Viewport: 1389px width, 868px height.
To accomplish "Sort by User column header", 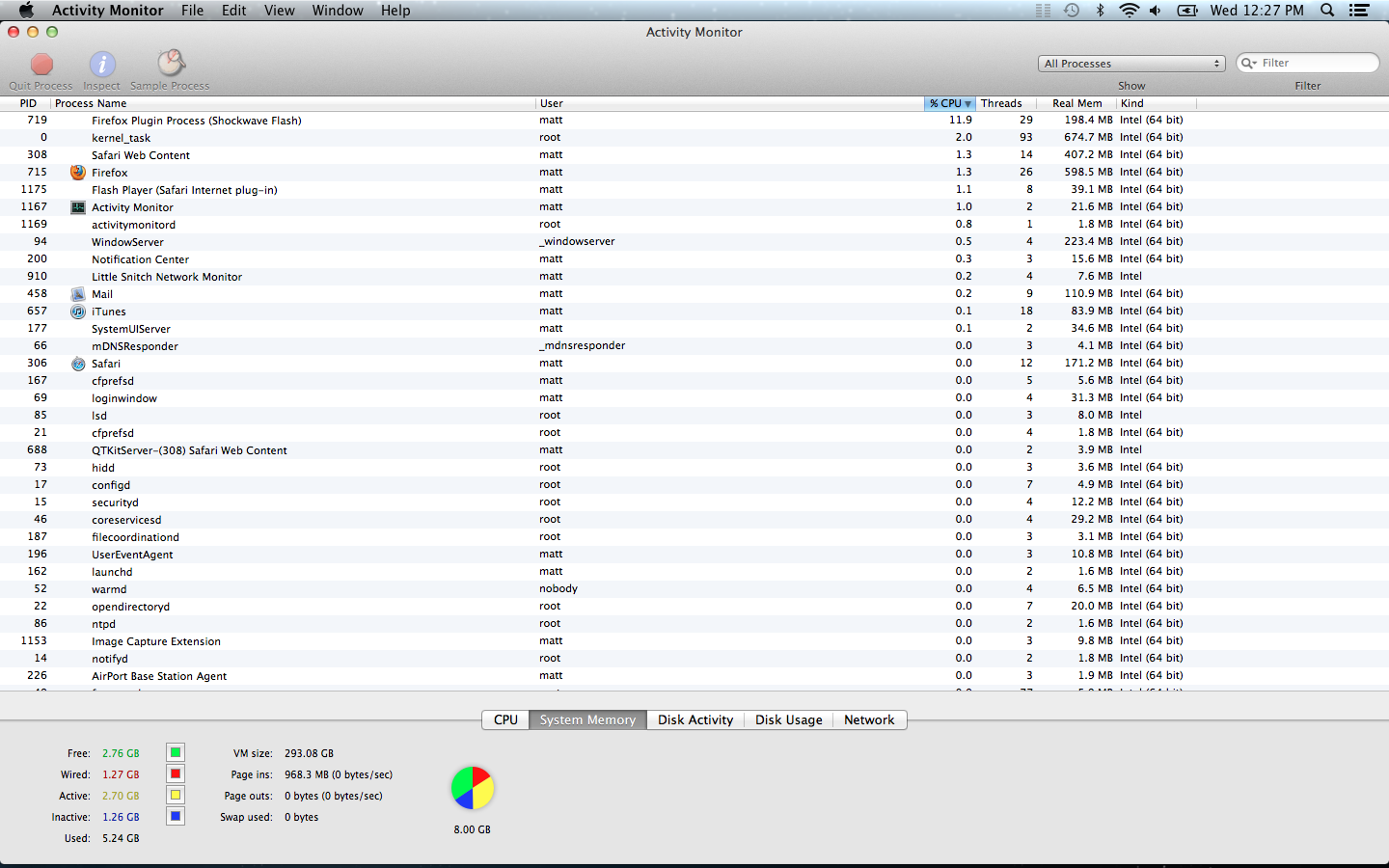I will coord(730,103).
